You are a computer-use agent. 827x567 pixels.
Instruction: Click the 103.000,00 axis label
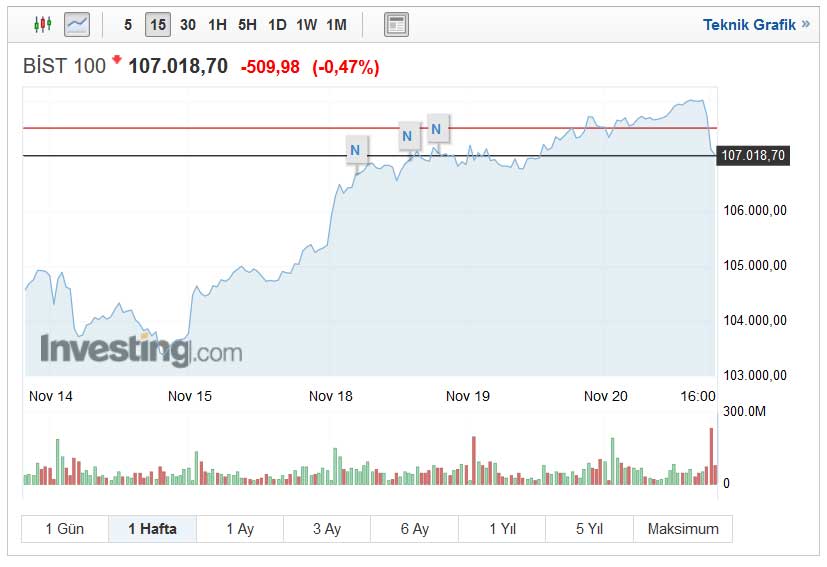pyautogui.click(x=755, y=375)
